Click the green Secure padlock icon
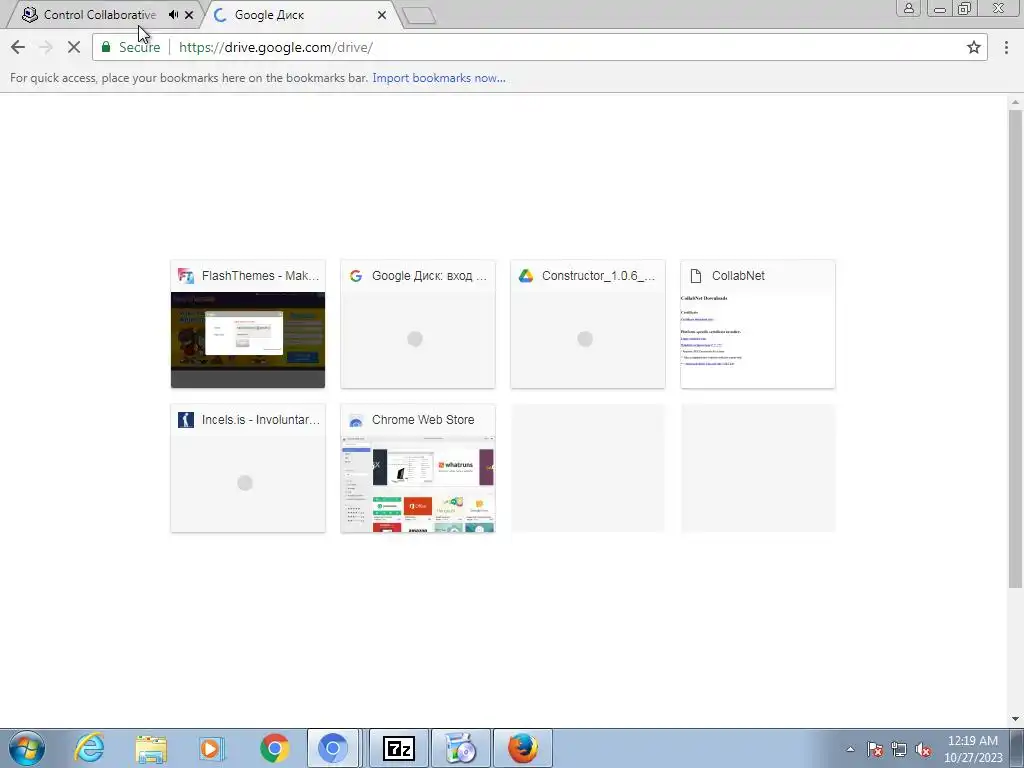This screenshot has width=1024, height=768. pyautogui.click(x=106, y=47)
